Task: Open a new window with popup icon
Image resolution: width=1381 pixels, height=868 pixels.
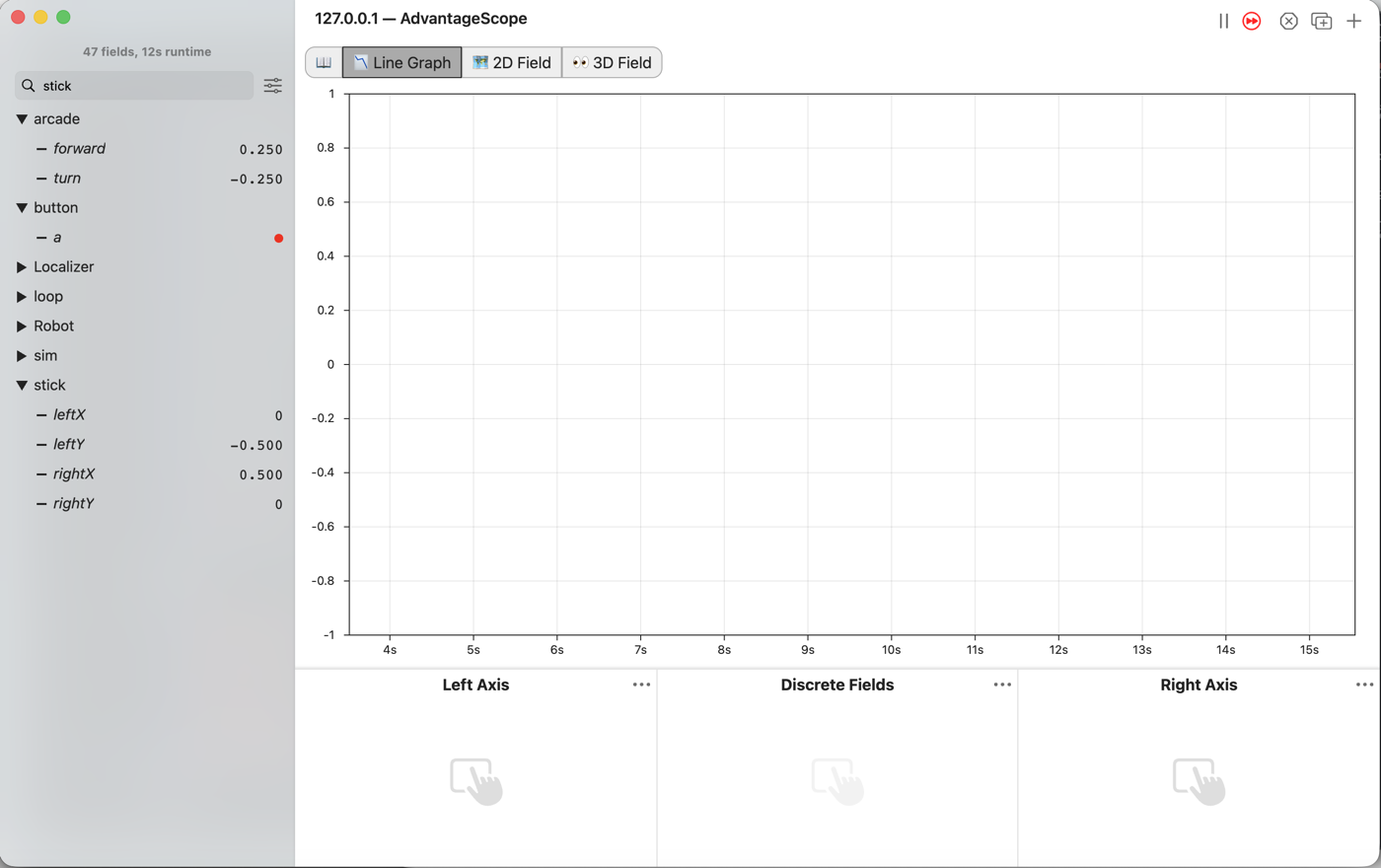Action: 1322,21
